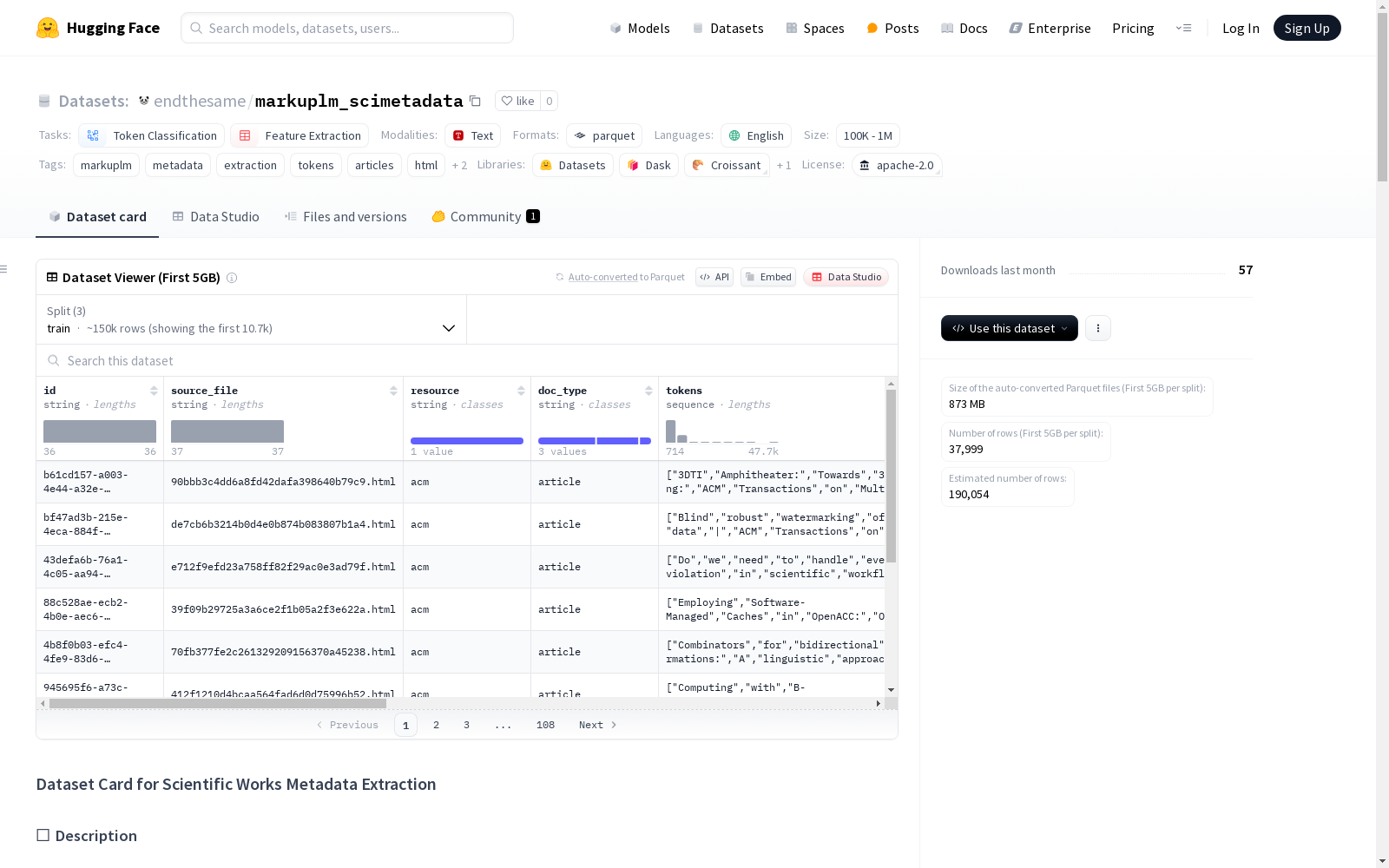
Task: Click the extraction tag
Action: point(250,165)
